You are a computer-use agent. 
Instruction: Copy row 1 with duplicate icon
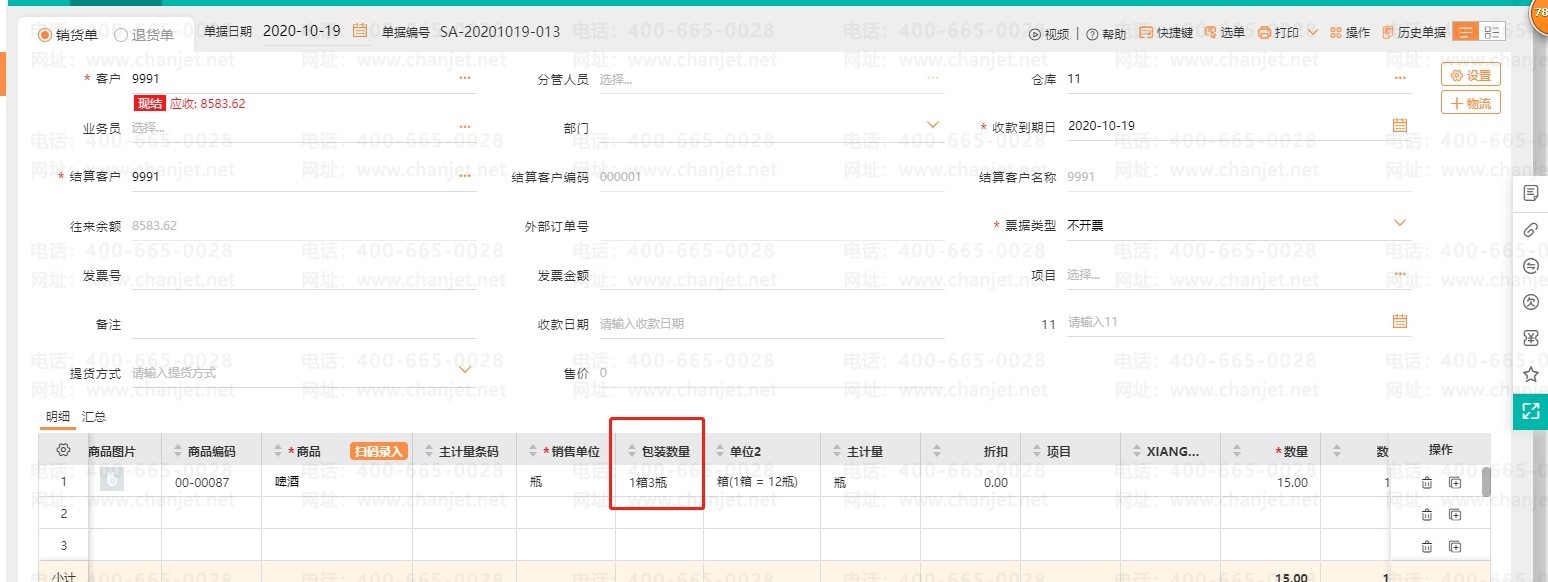tap(1455, 483)
